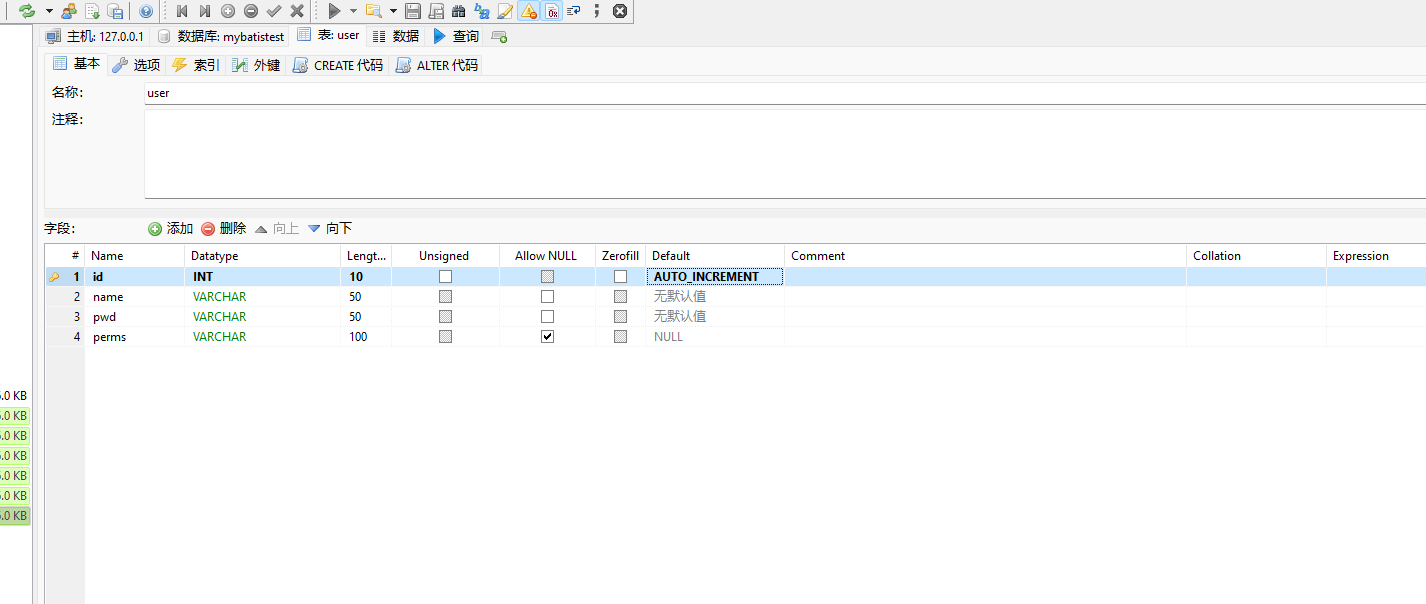Click the post changes checkmark icon
This screenshot has width=1426, height=604.
coord(274,11)
